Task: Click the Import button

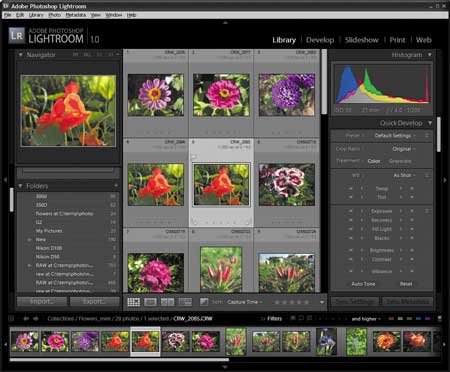Action: click(x=42, y=301)
